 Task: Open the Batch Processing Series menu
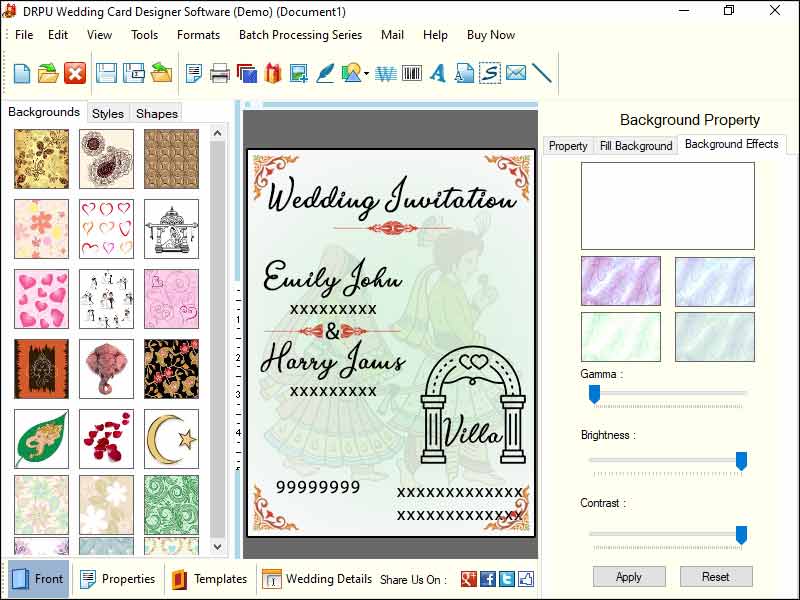[300, 34]
